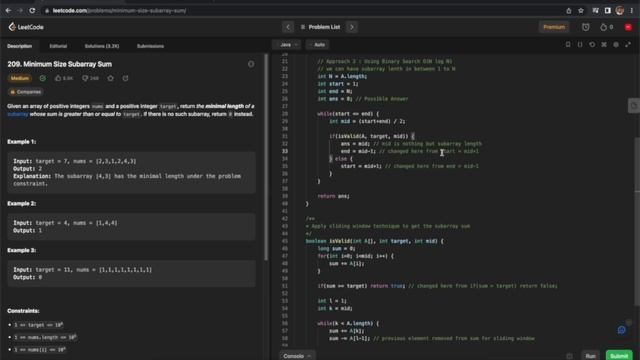Like the problem thumbs up
Viewport: 640px width, 360px height.
point(64,78)
